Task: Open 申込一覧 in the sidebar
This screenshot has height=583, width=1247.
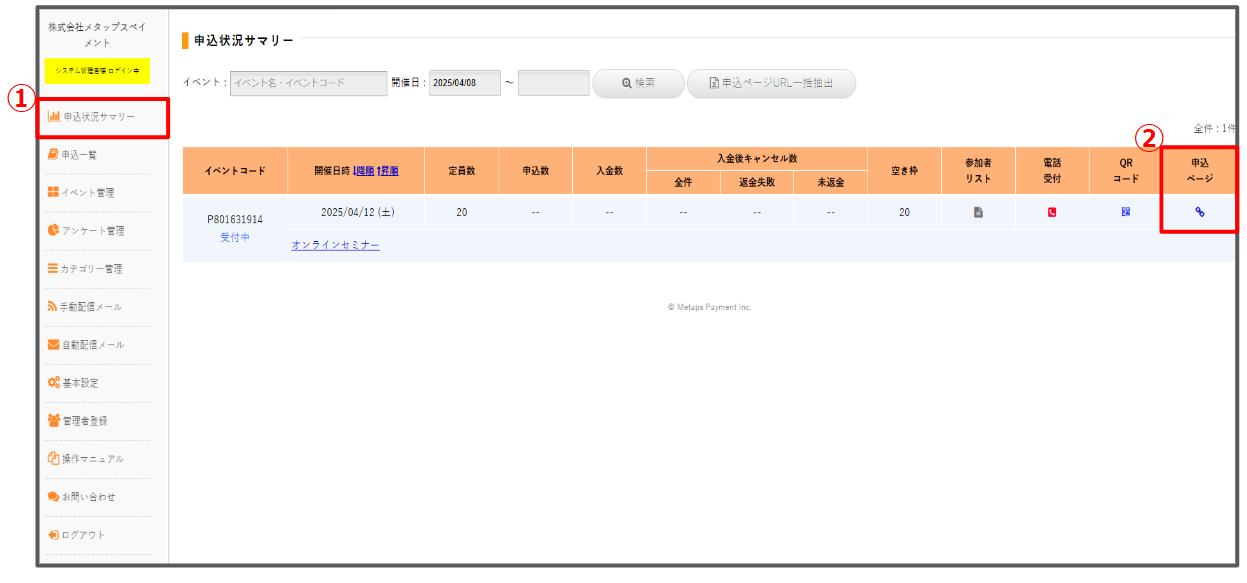Action: [x=78, y=155]
